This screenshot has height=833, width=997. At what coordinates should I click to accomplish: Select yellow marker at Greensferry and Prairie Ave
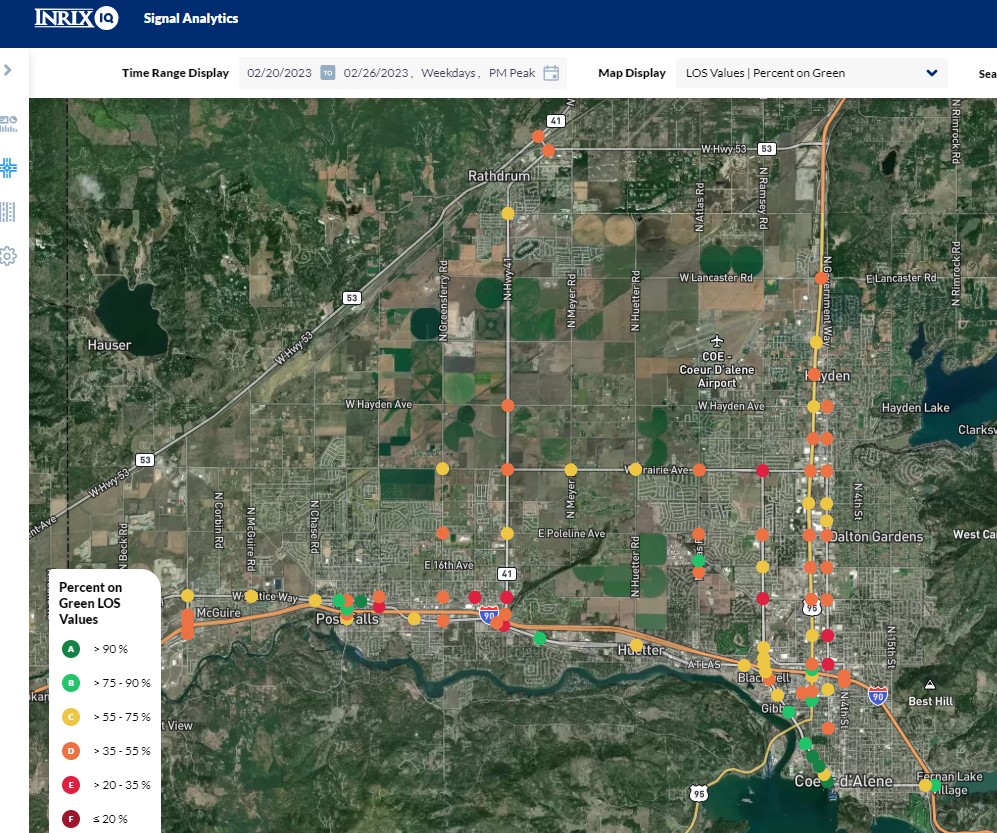coord(443,469)
